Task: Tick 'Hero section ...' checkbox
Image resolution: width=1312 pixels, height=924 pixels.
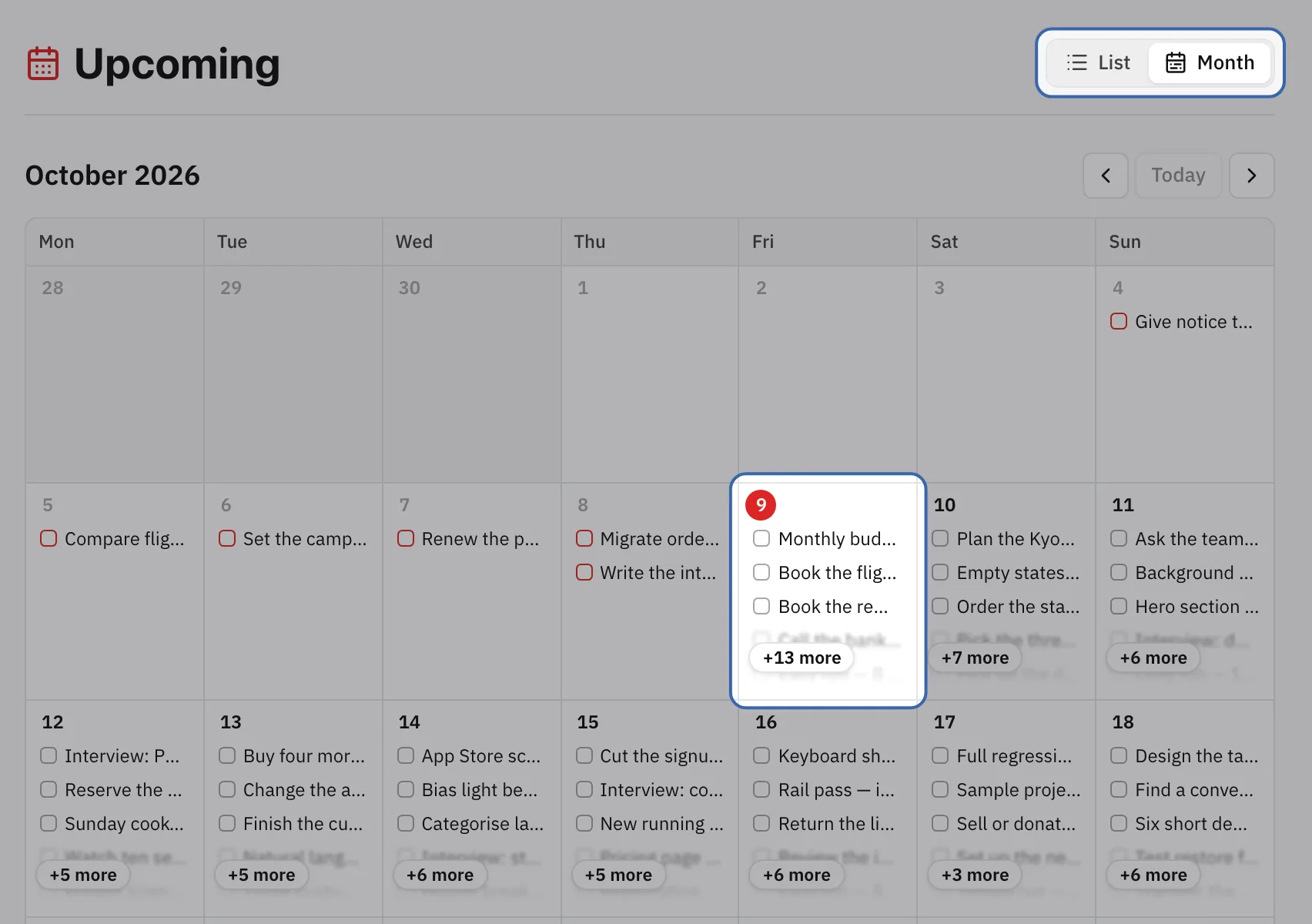Action: (1119, 606)
